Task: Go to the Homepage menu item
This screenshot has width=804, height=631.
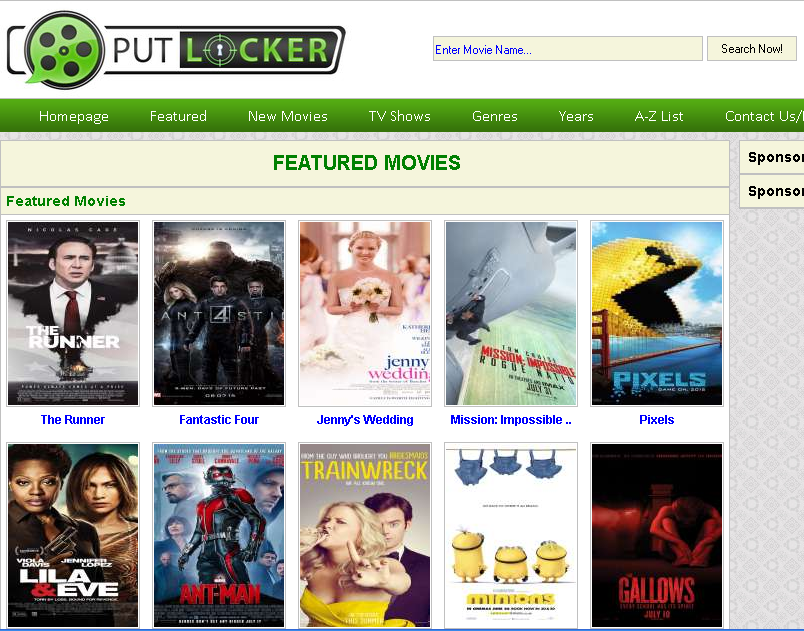Action: point(74,116)
